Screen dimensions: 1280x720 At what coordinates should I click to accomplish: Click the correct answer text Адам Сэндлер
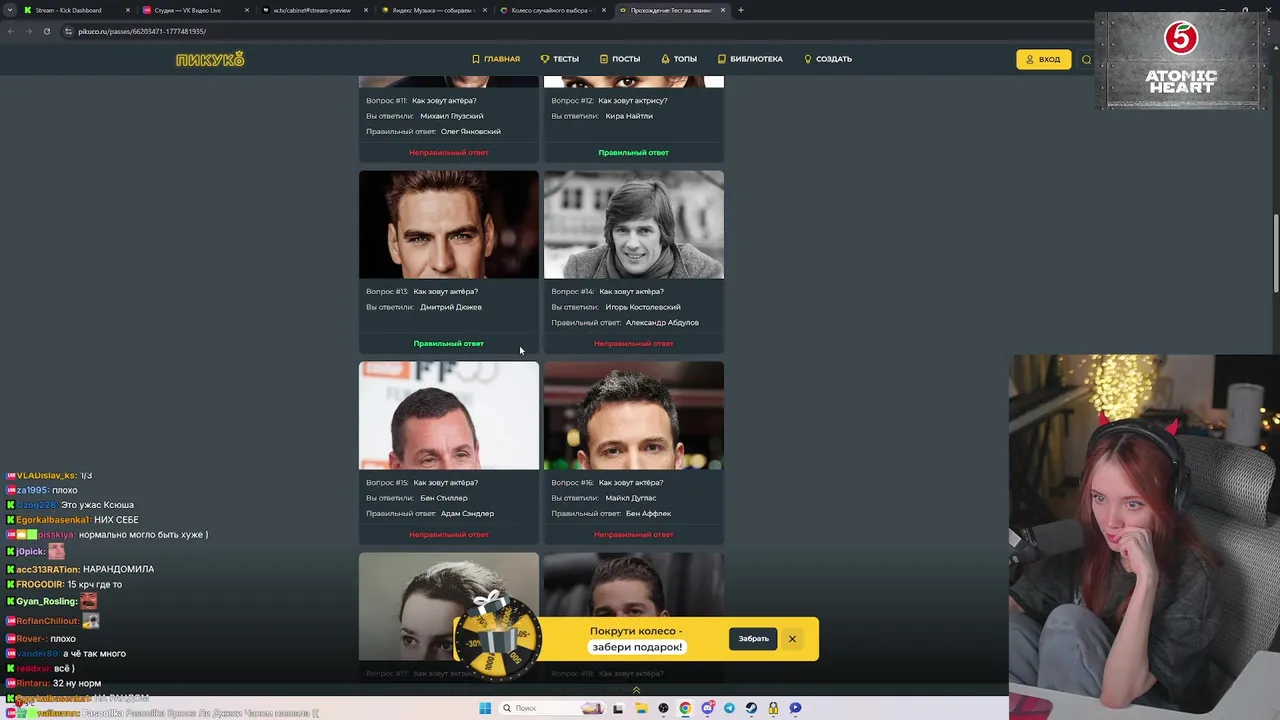tap(467, 514)
